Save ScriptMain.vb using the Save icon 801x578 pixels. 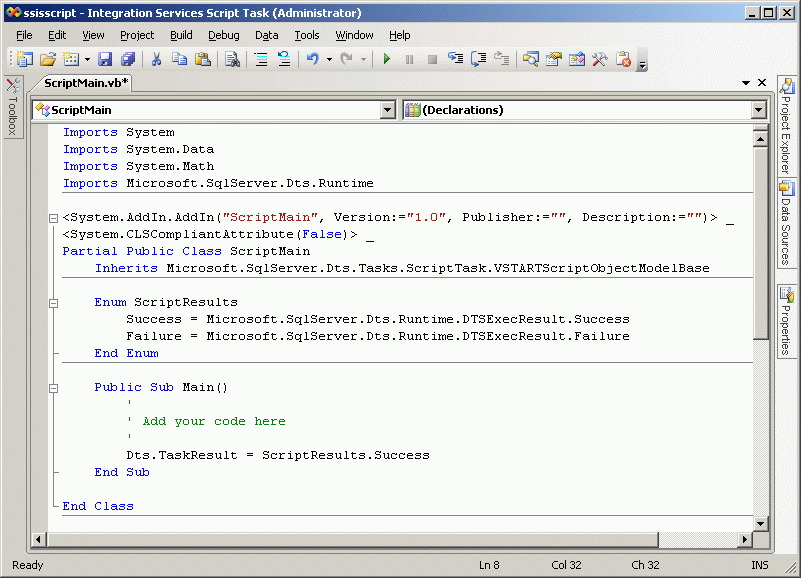tap(105, 59)
